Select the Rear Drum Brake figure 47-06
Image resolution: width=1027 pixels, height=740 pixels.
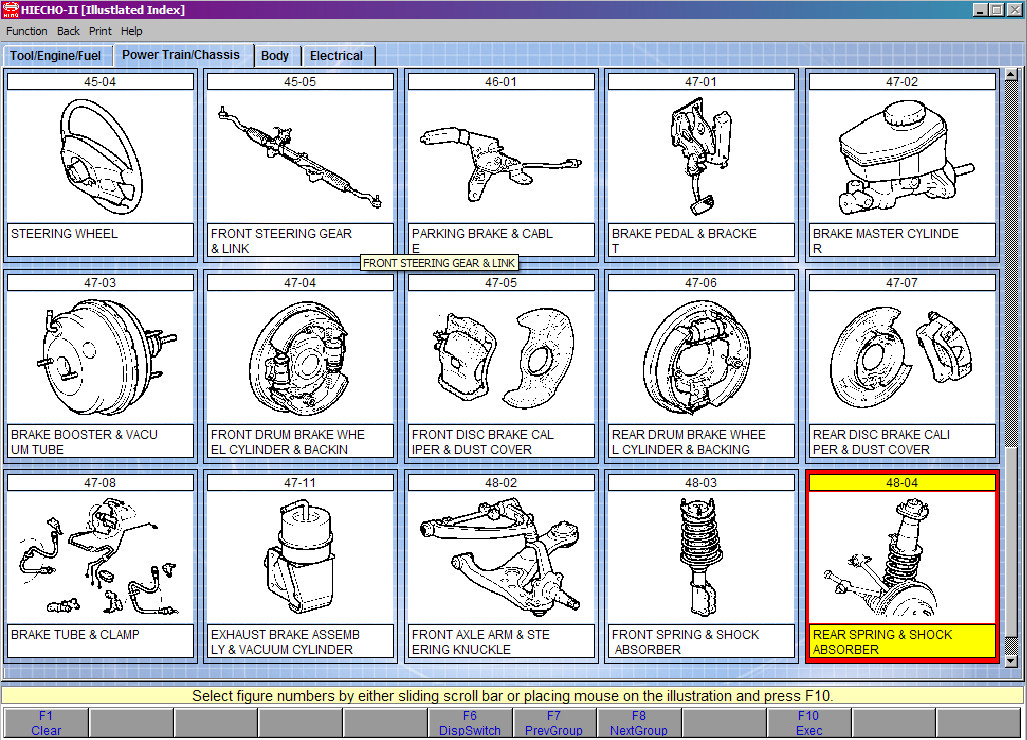[x=701, y=356]
